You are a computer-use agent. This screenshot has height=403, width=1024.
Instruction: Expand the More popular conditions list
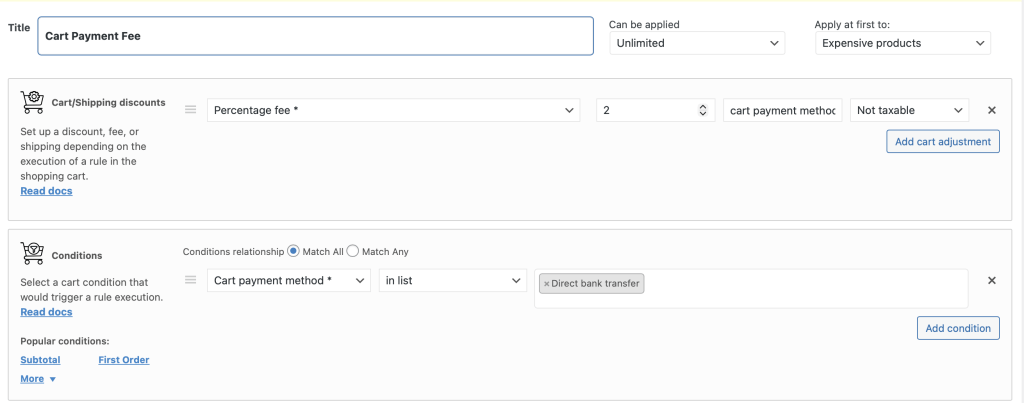coord(38,379)
